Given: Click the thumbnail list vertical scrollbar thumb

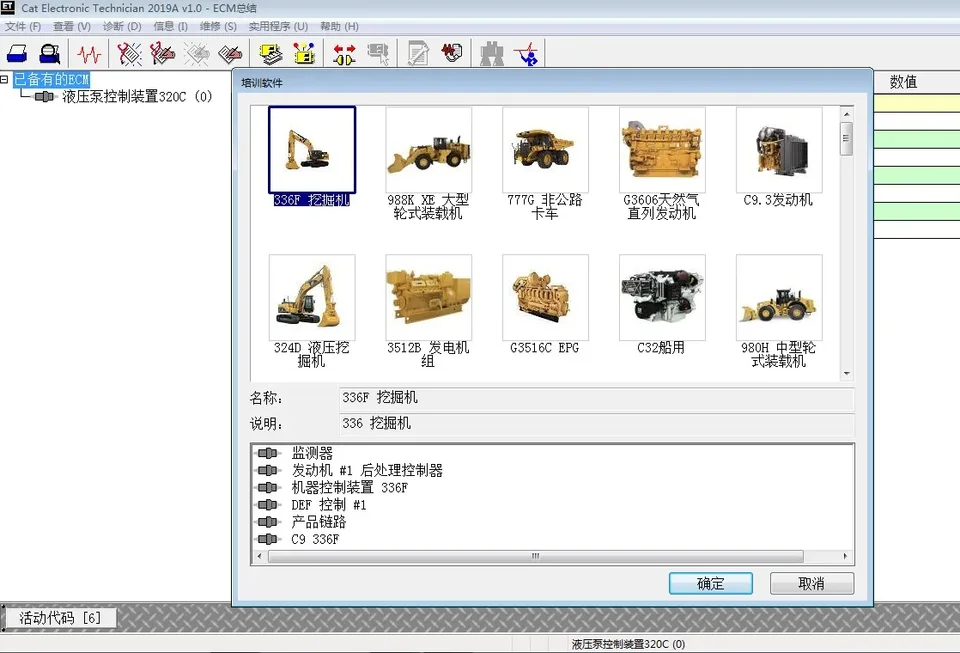Looking at the screenshot, I should (847, 138).
